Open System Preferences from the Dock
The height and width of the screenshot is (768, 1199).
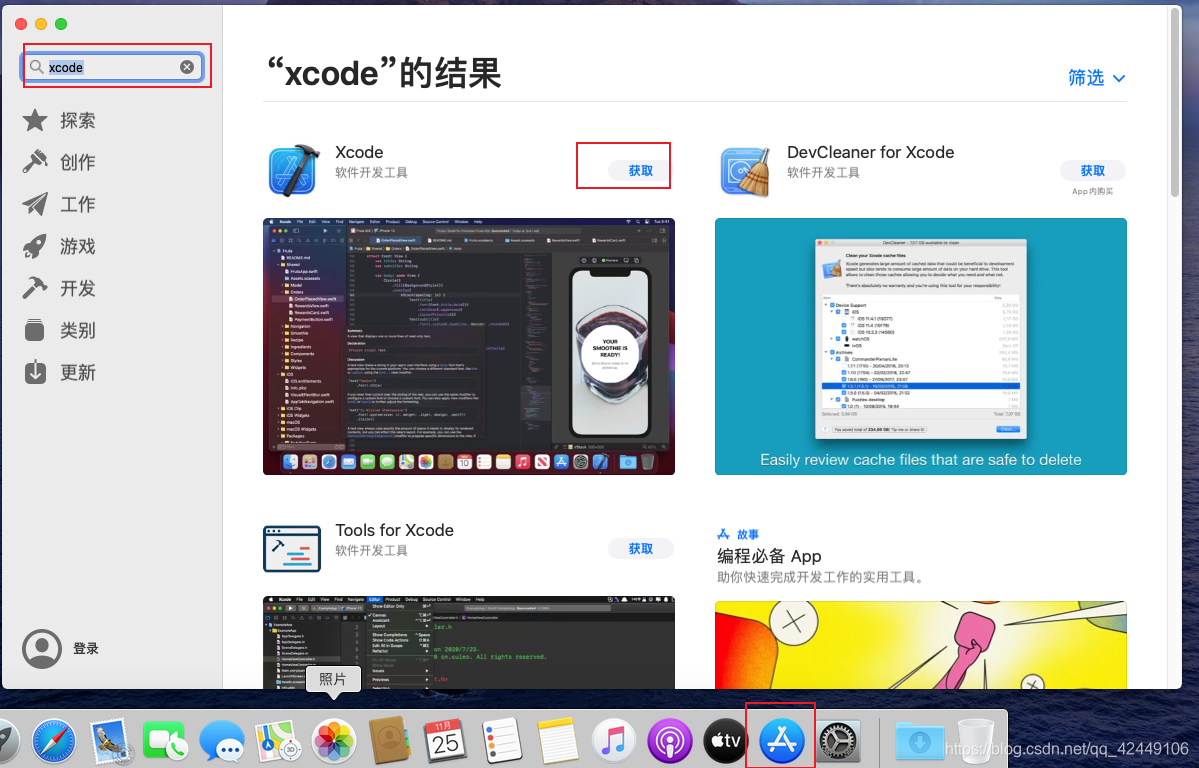point(838,743)
